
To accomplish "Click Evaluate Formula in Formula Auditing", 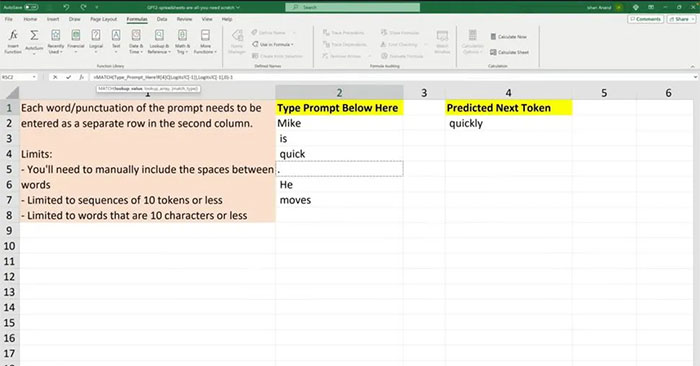I will (402, 56).
